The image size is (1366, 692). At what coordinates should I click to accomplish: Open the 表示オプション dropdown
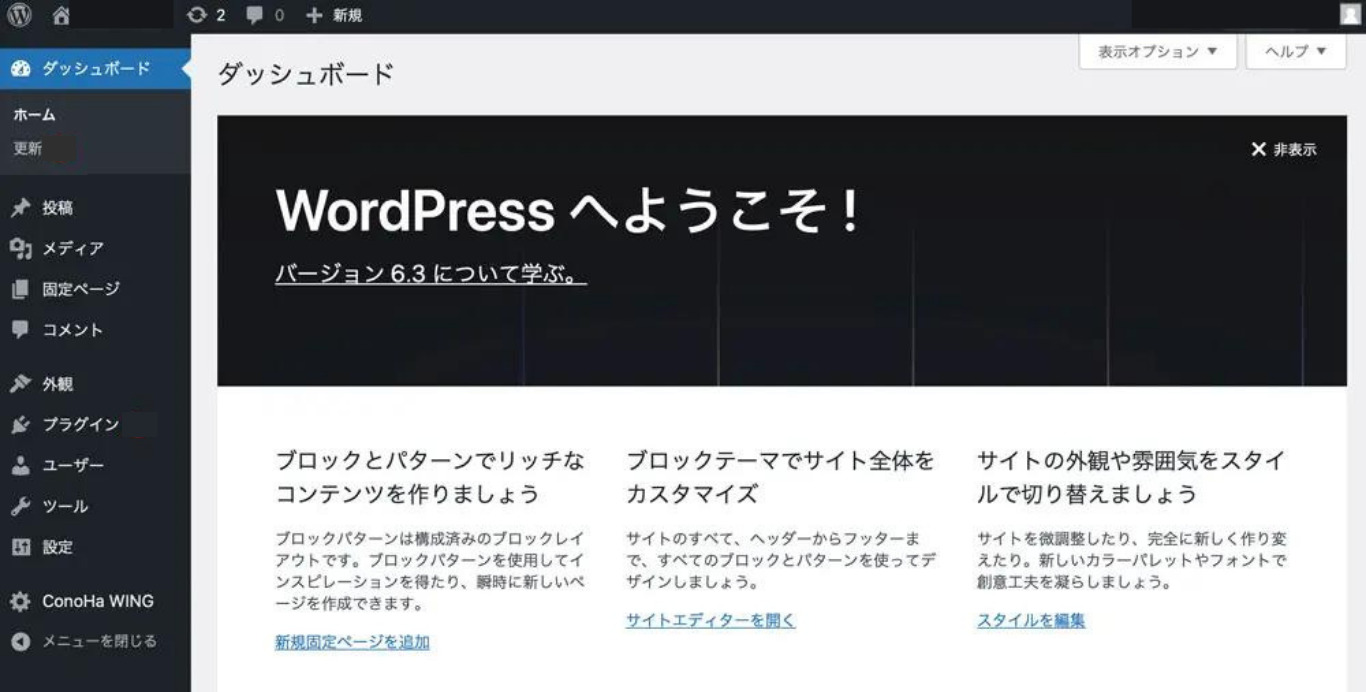[x=1157, y=50]
